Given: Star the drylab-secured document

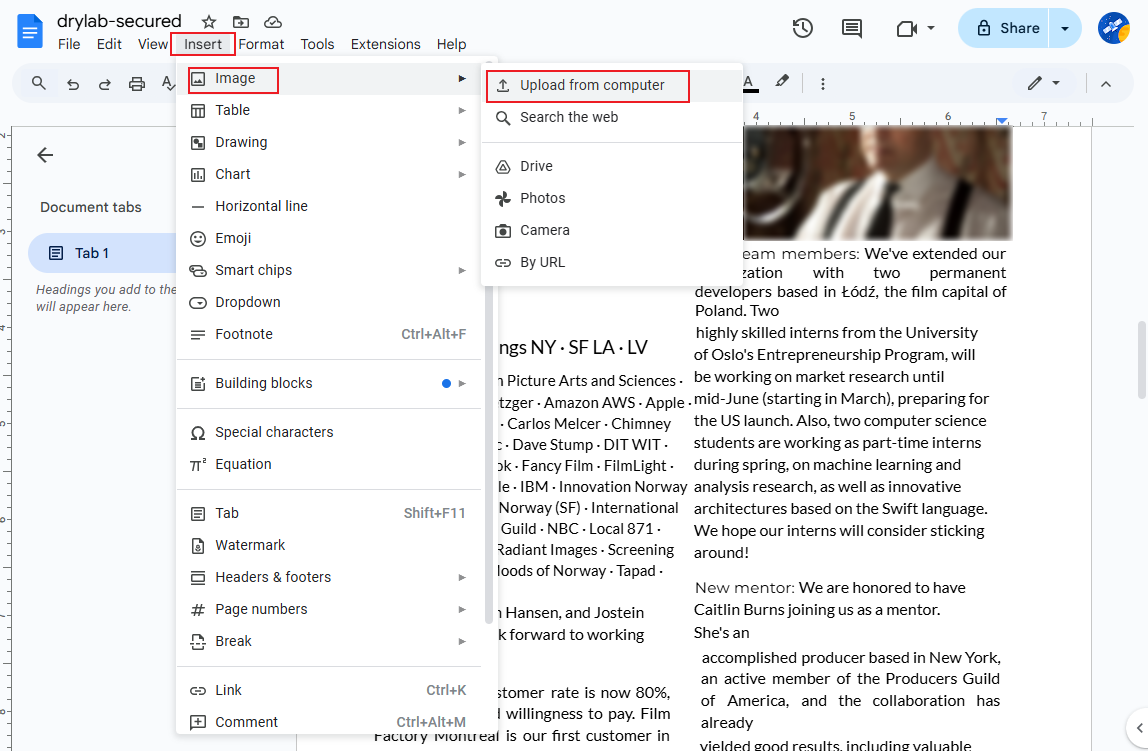Looking at the screenshot, I should pyautogui.click(x=209, y=22).
